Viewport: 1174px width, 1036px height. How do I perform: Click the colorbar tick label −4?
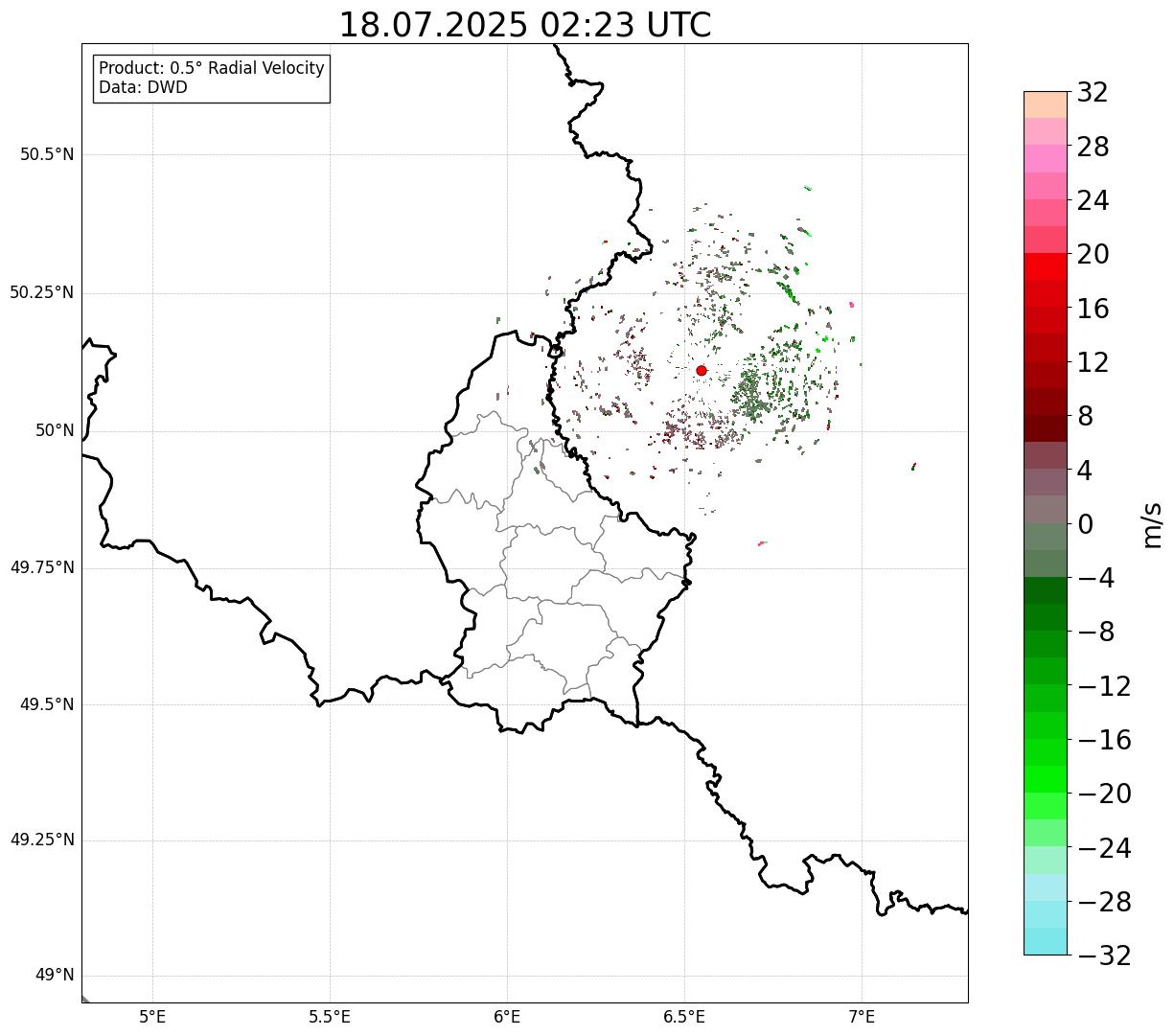1096,578
